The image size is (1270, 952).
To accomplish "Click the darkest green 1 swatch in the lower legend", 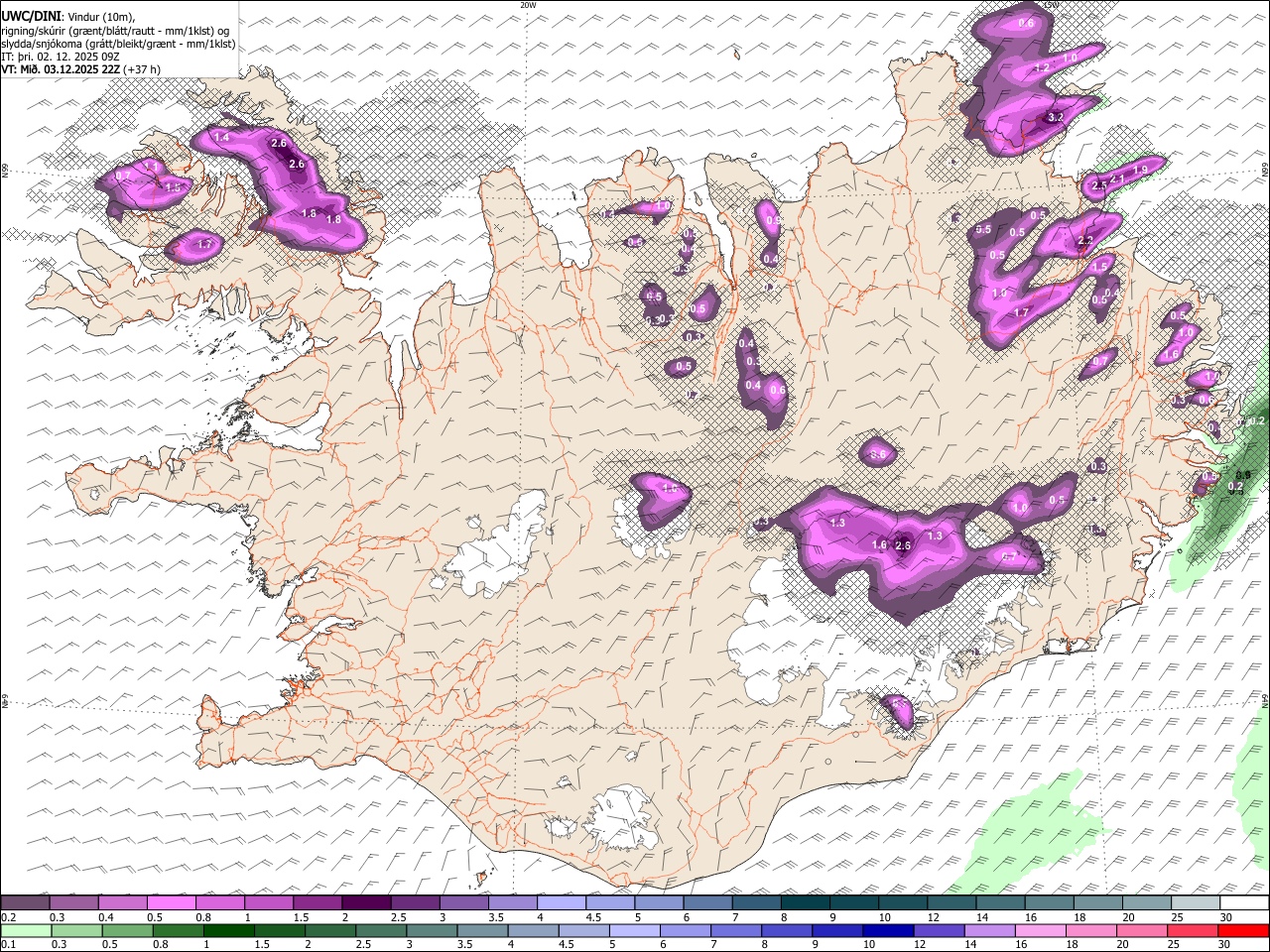I will pos(229,930).
